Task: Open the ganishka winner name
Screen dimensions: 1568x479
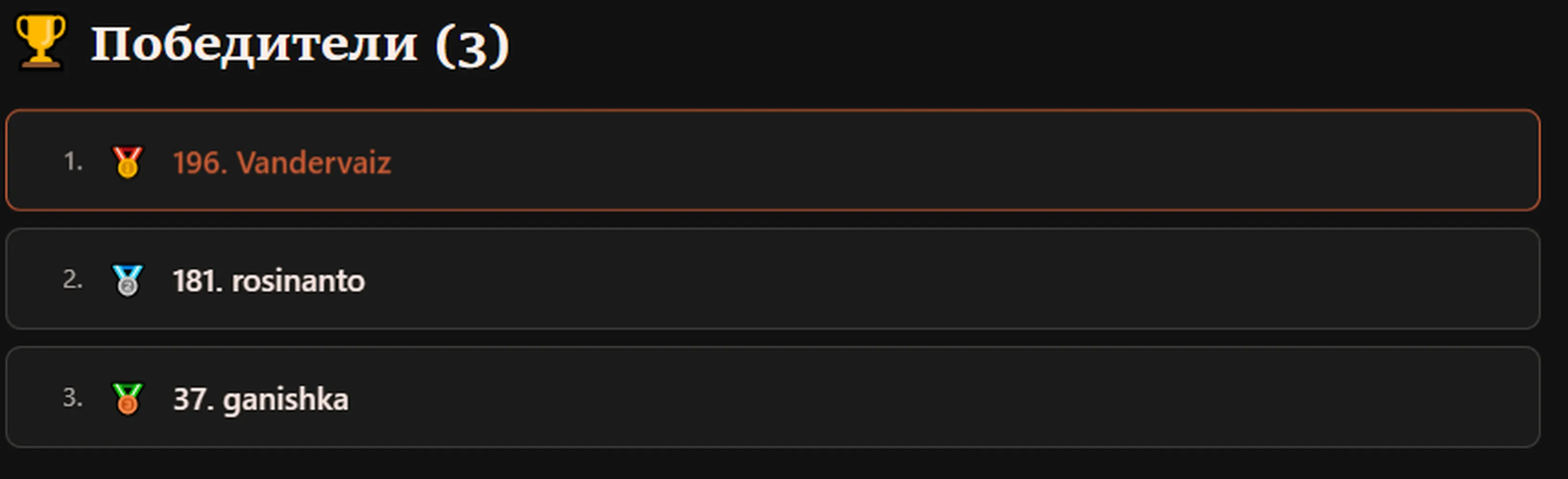Action: 286,400
